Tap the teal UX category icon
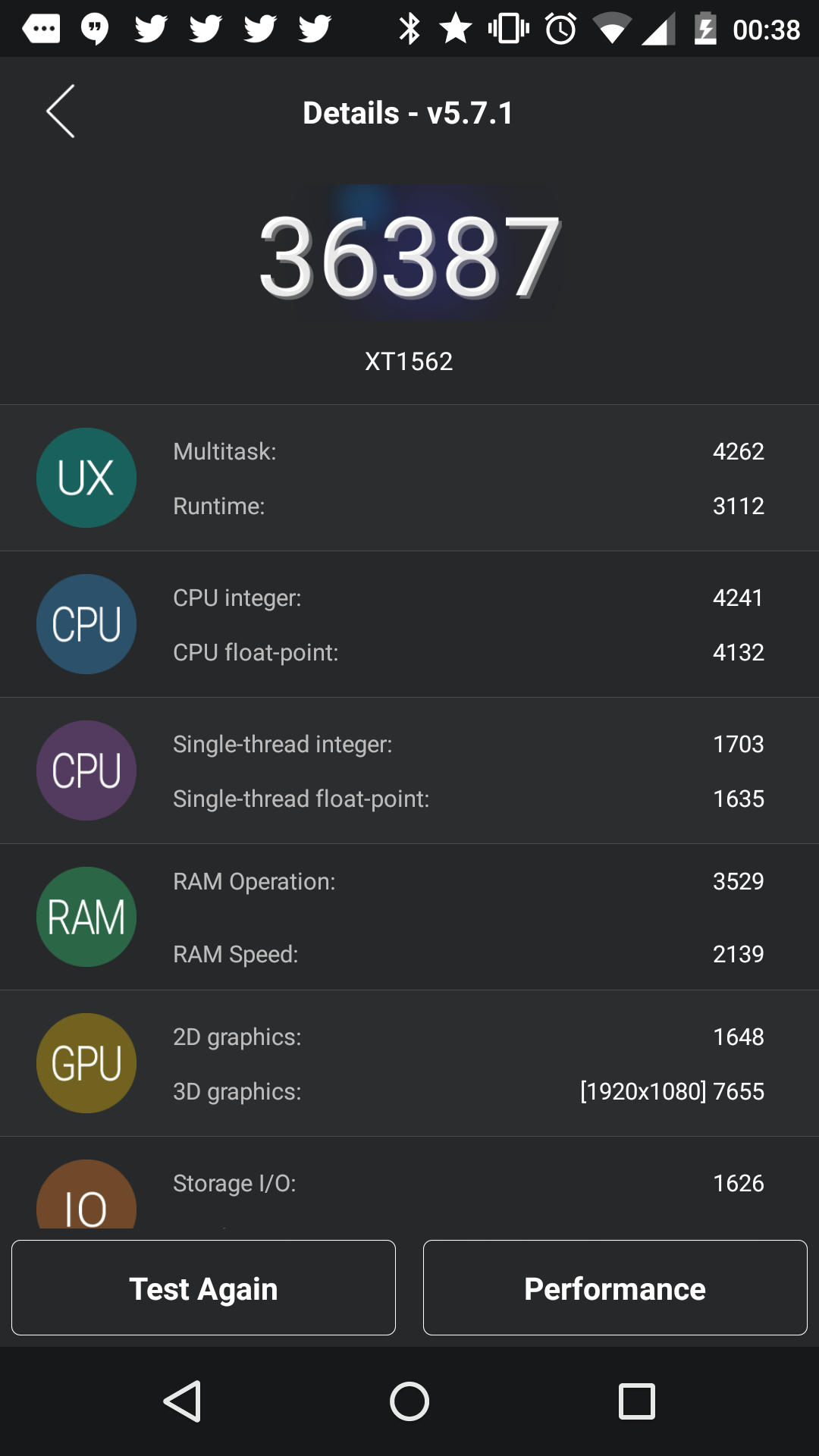Image resolution: width=819 pixels, height=1456 pixels. (x=86, y=478)
